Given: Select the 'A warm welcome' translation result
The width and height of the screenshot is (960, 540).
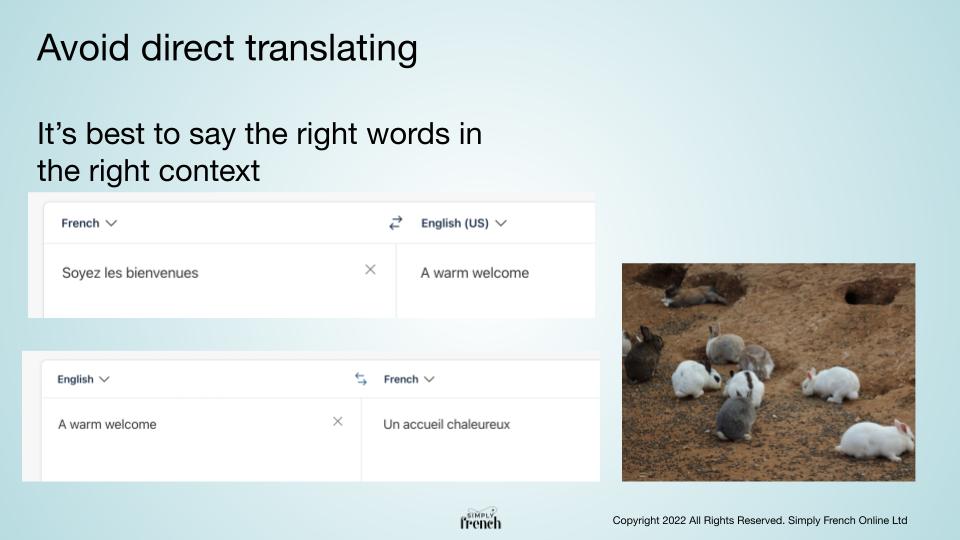Looking at the screenshot, I should pos(474,273).
